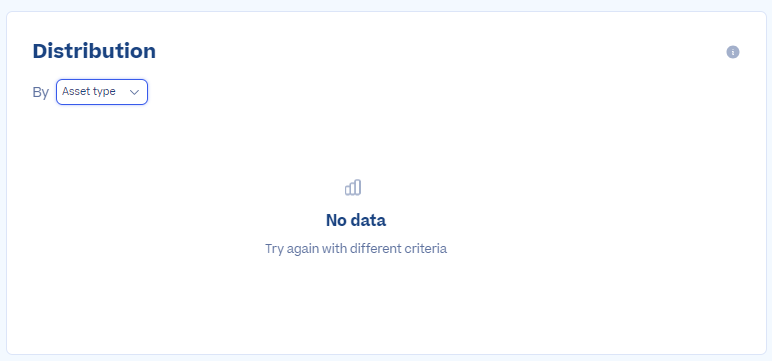Viewport: 772px width, 361px height.
Task: Show Distribution widget information tooltip icon
Action: pyautogui.click(x=733, y=52)
